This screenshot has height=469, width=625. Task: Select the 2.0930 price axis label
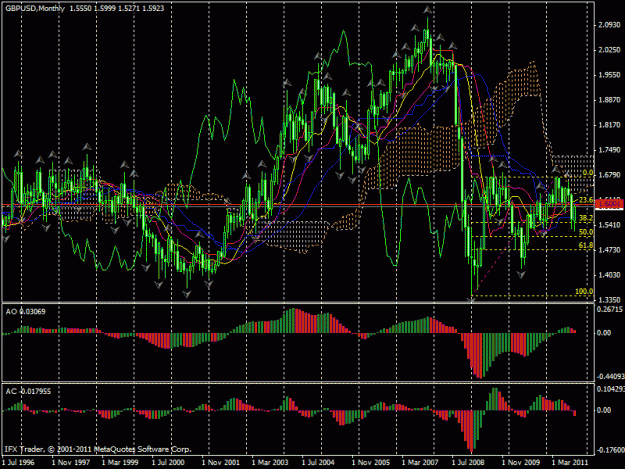pos(609,25)
